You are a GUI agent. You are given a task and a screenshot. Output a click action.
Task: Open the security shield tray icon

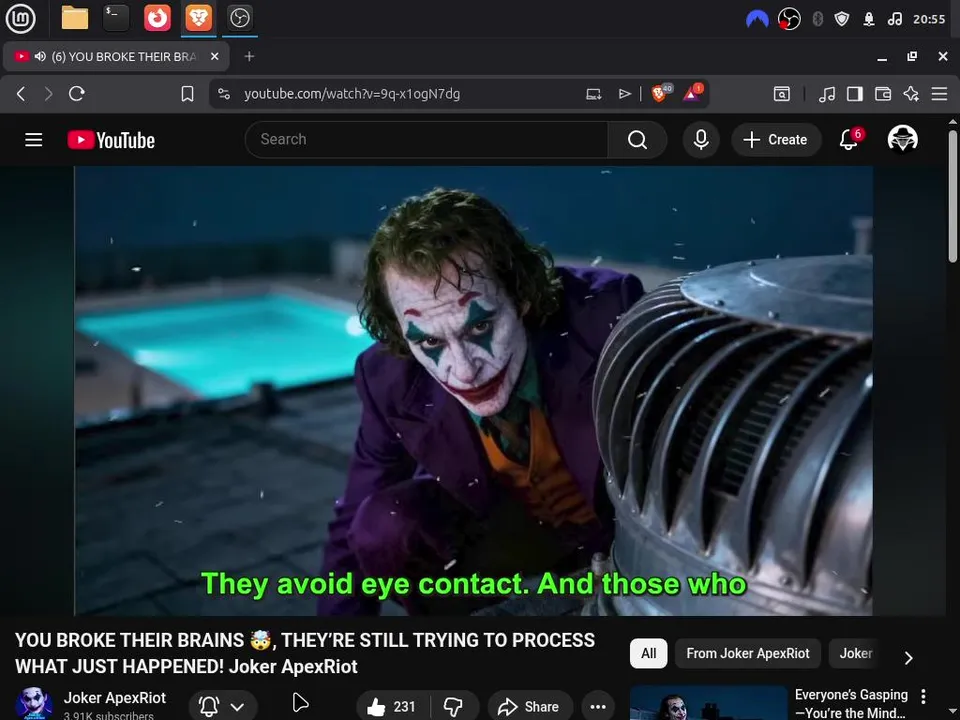coord(842,19)
